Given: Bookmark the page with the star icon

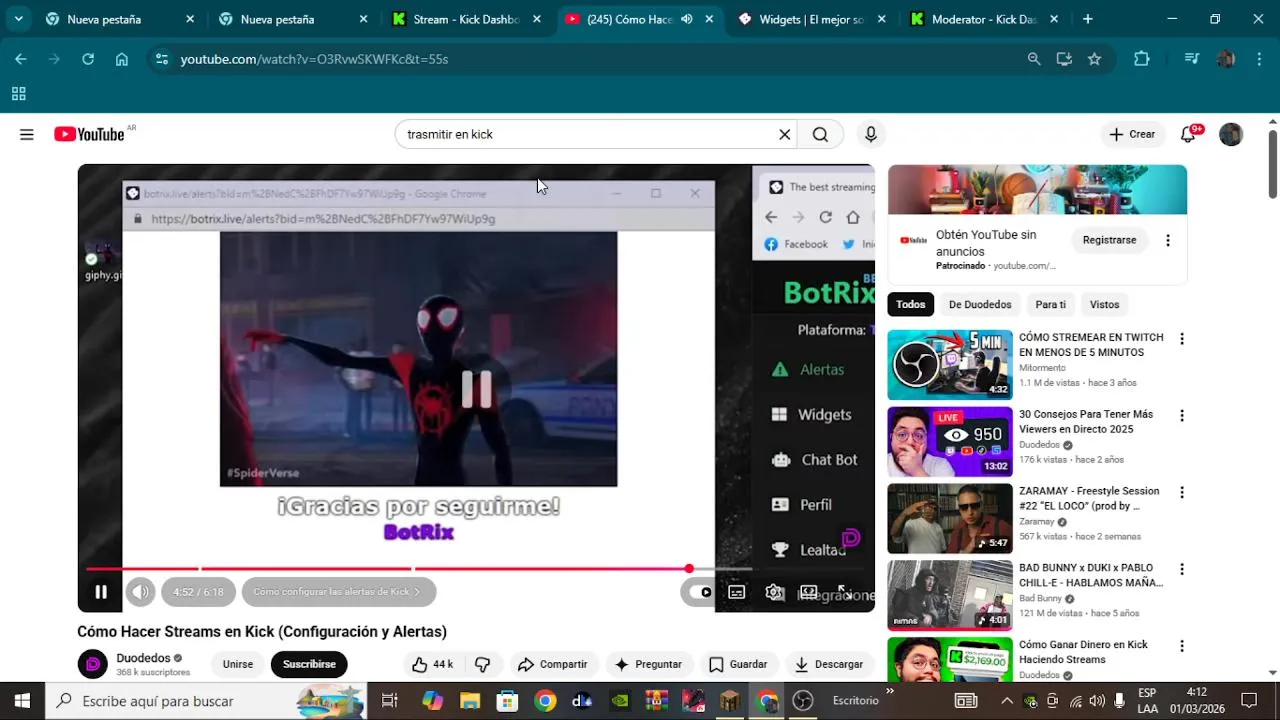Looking at the screenshot, I should click(x=1094, y=59).
